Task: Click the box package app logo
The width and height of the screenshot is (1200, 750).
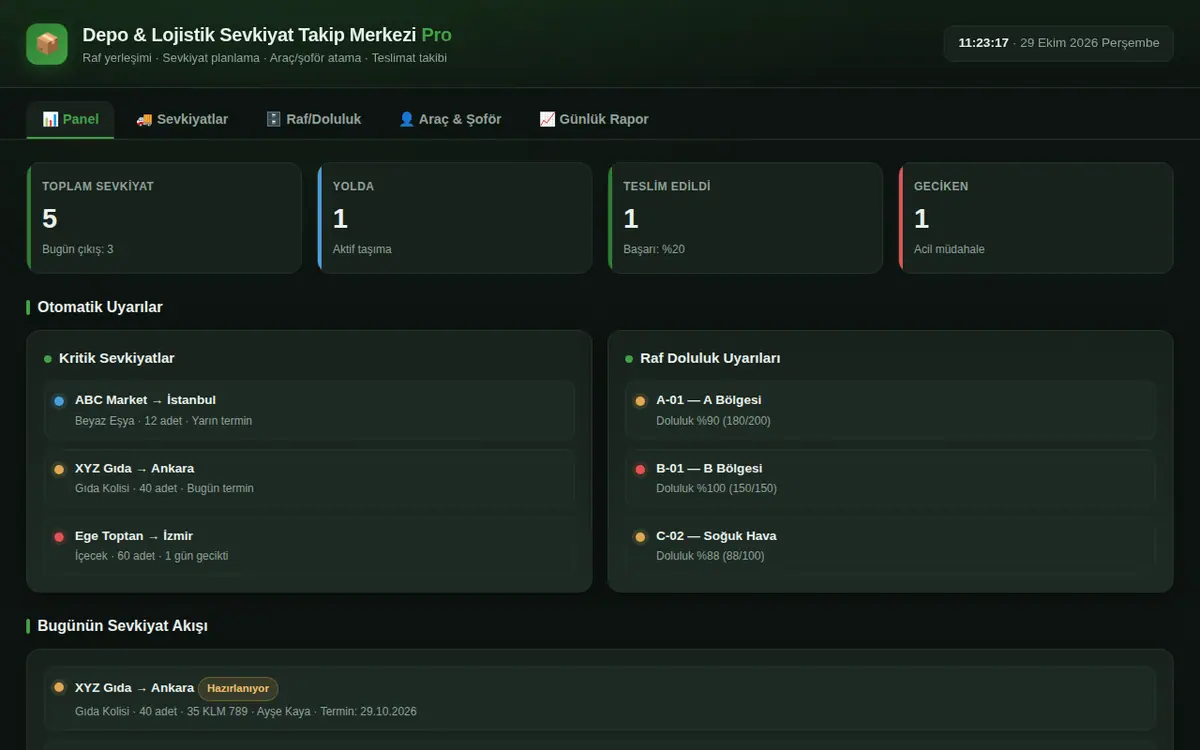Action: click(47, 44)
